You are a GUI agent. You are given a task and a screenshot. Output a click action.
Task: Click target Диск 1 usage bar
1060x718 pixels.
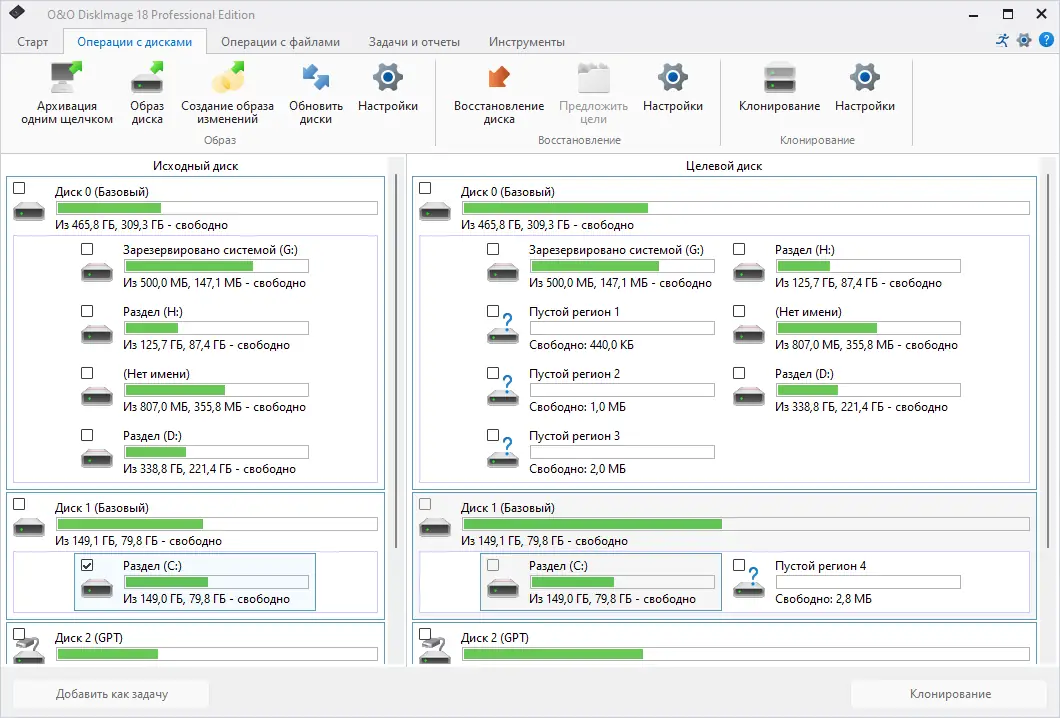click(746, 524)
